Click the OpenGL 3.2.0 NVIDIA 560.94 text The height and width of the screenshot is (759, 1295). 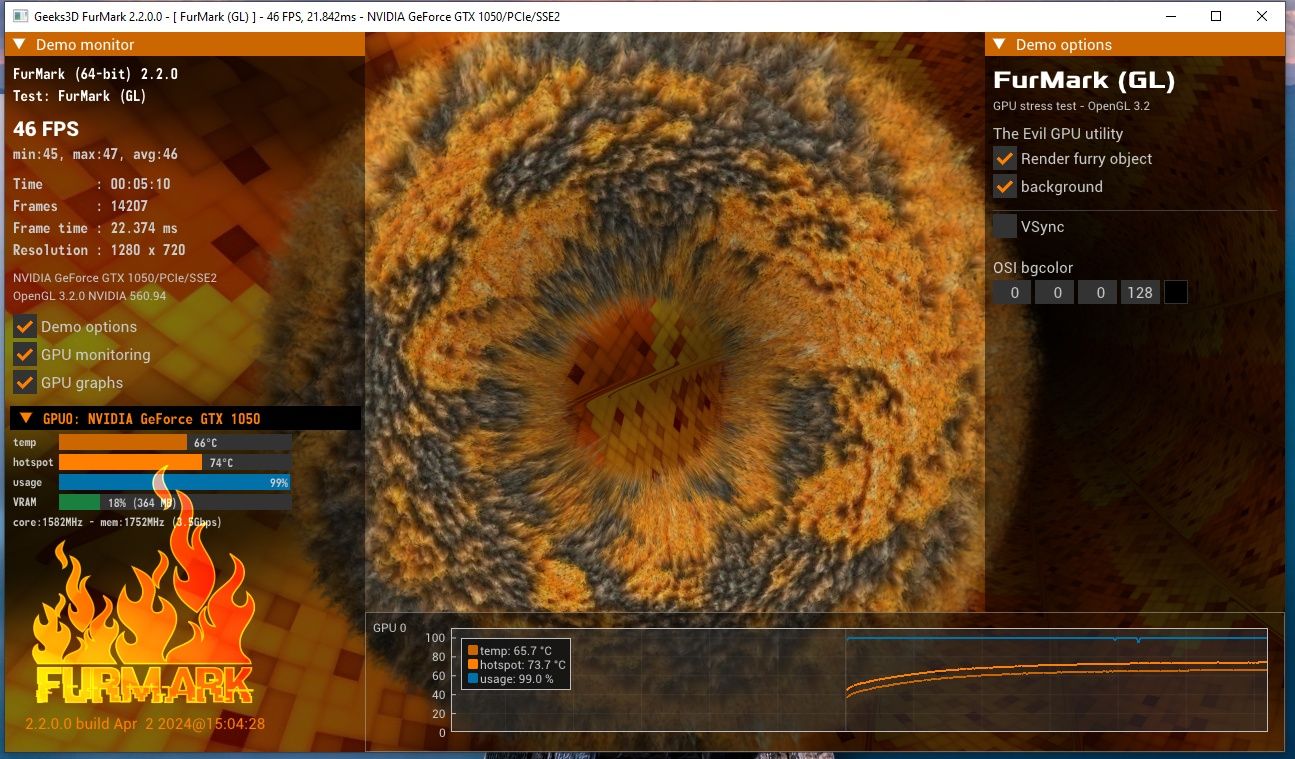pyautogui.click(x=90, y=296)
